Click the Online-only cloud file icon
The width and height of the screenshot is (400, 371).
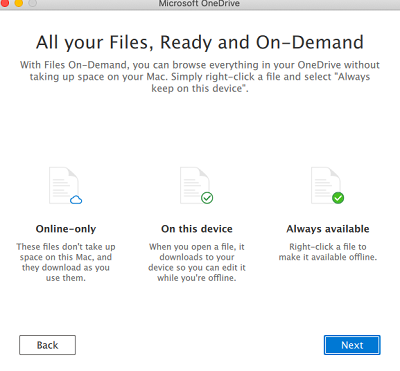point(65,186)
